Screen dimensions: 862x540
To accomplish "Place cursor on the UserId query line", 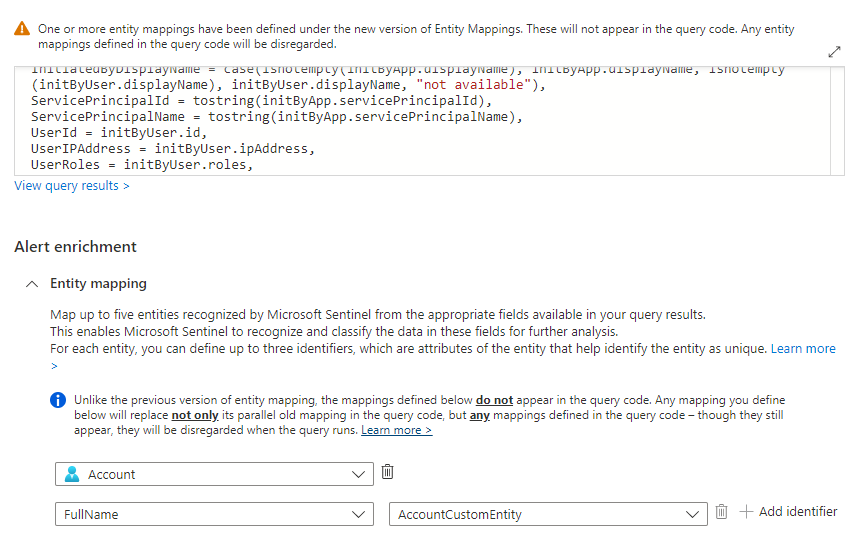I will pyautogui.click(x=118, y=133).
